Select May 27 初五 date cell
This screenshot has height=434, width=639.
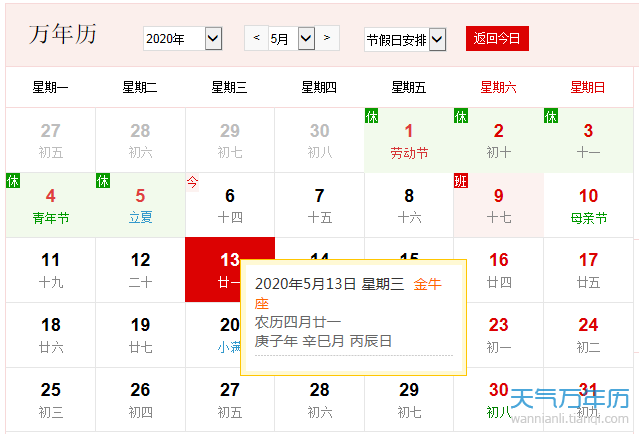coord(230,400)
